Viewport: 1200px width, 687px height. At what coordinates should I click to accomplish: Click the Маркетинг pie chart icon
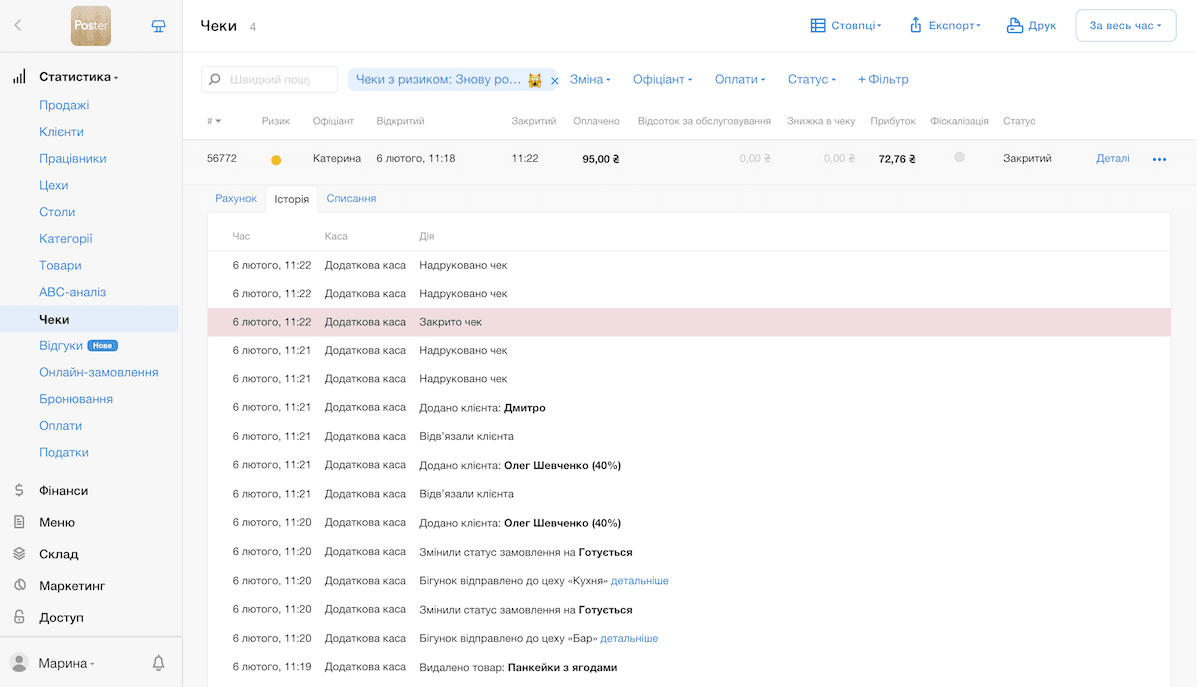19,586
